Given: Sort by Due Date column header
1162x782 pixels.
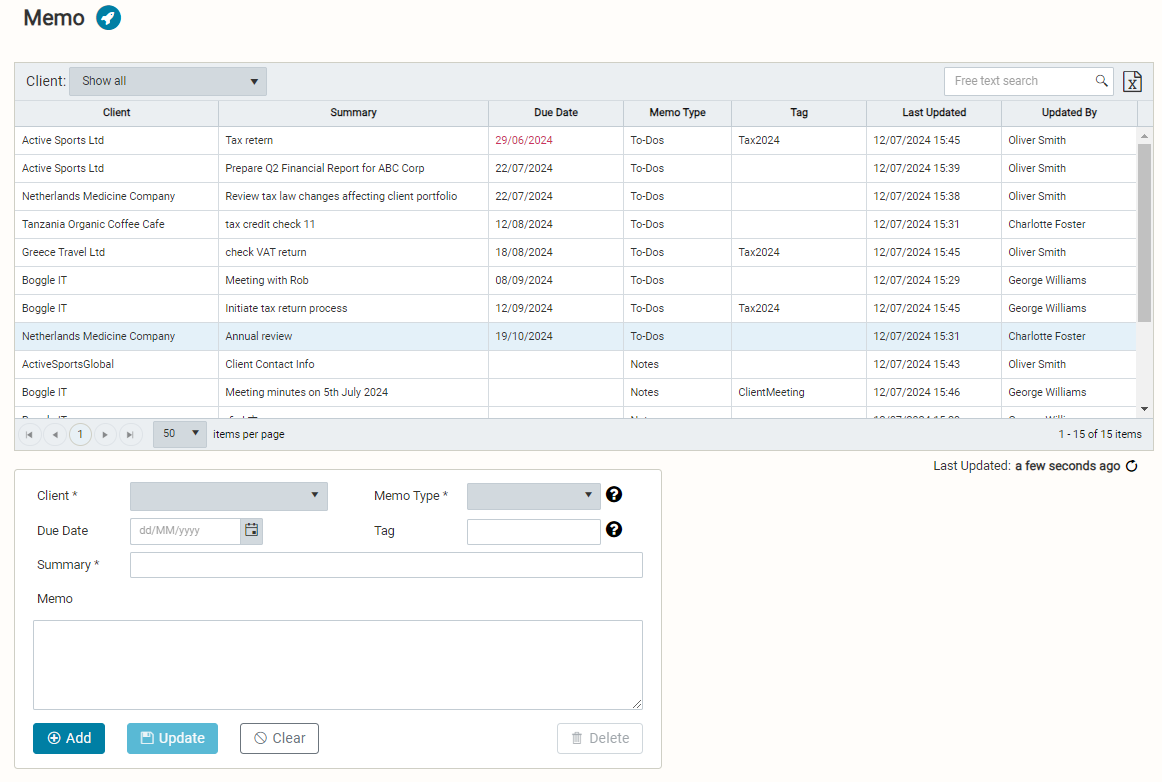Looking at the screenshot, I should (556, 113).
